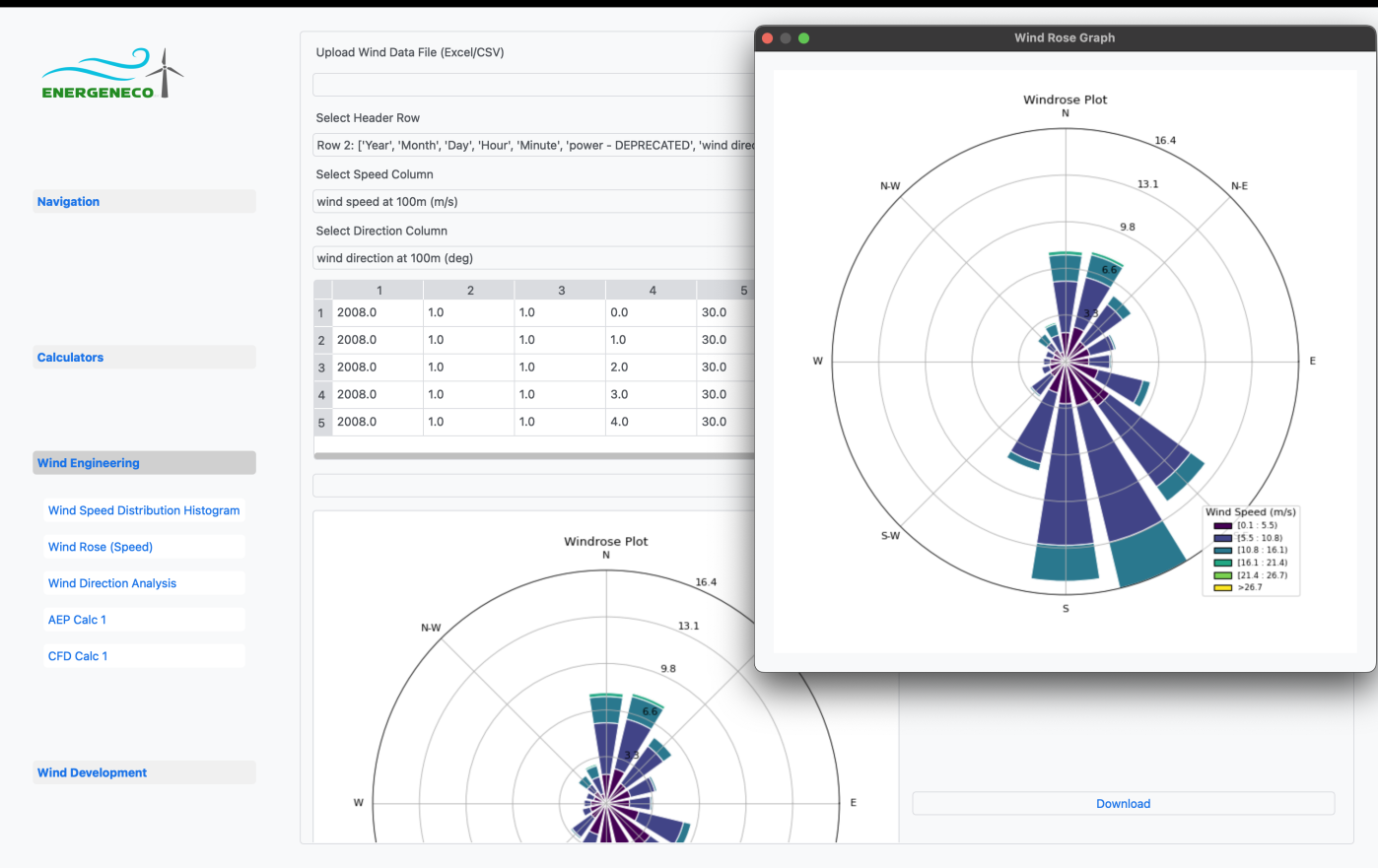The width and height of the screenshot is (1378, 868).
Task: Click the green zoom button on Wind Rose Graph
Action: (803, 38)
